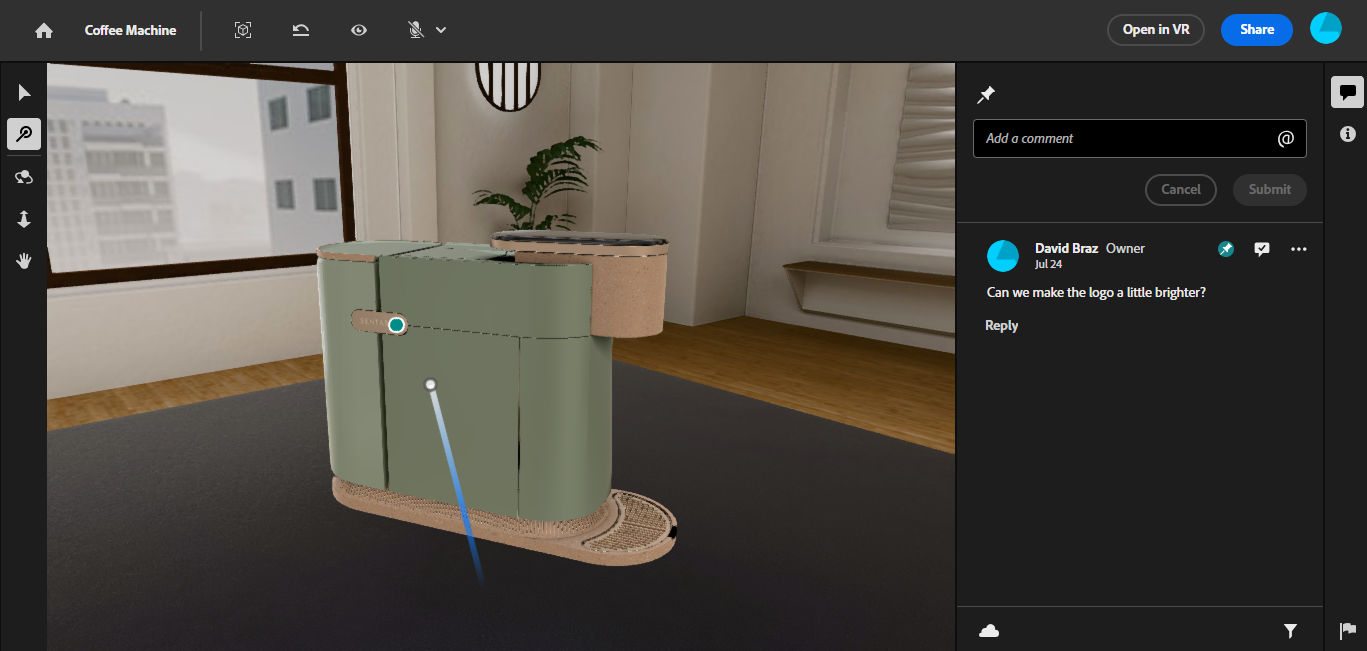The height and width of the screenshot is (651, 1367).
Task: Click the @ mention icon in comment box
Action: tap(1286, 139)
